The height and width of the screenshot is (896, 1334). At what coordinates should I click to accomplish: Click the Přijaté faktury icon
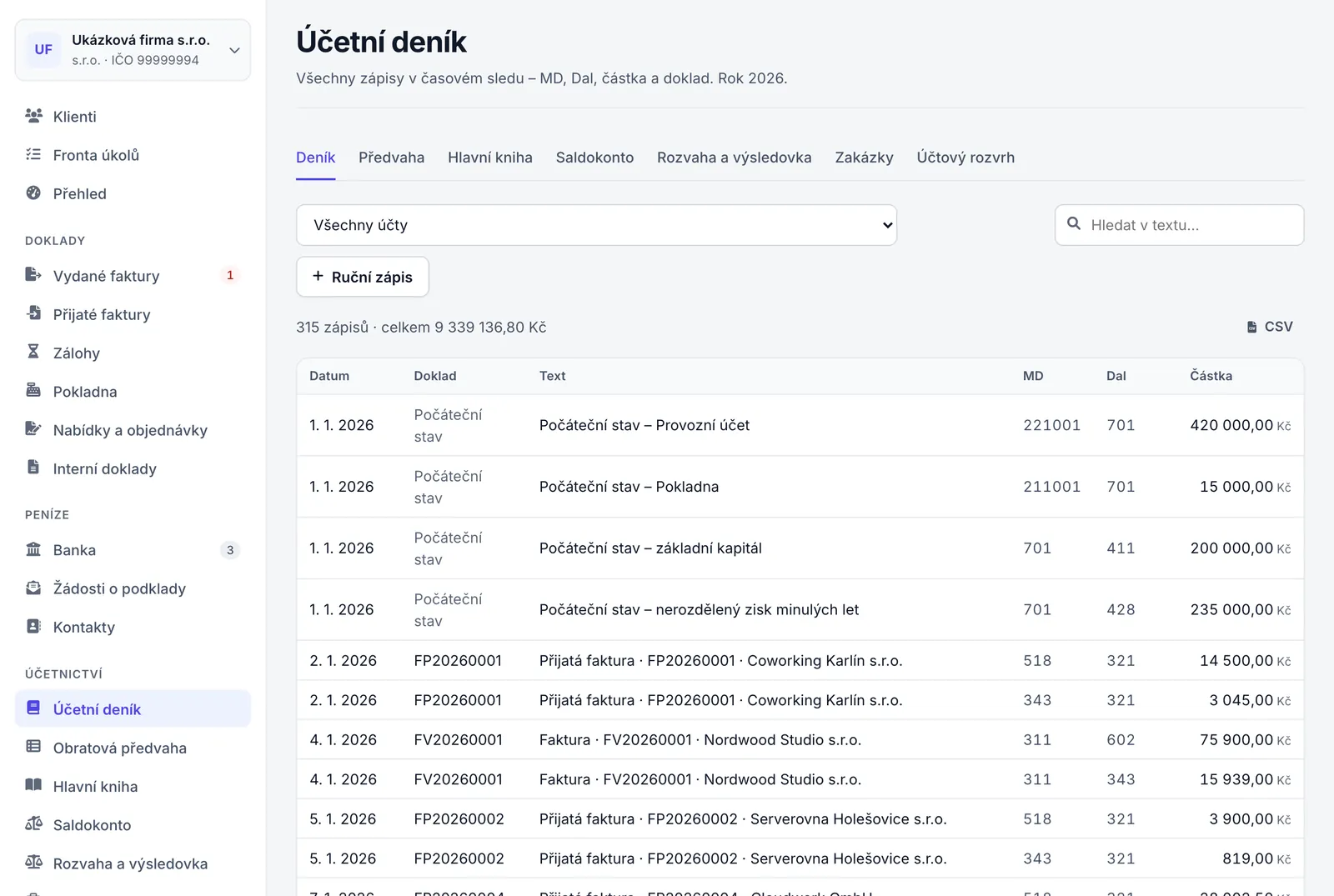tap(33, 313)
